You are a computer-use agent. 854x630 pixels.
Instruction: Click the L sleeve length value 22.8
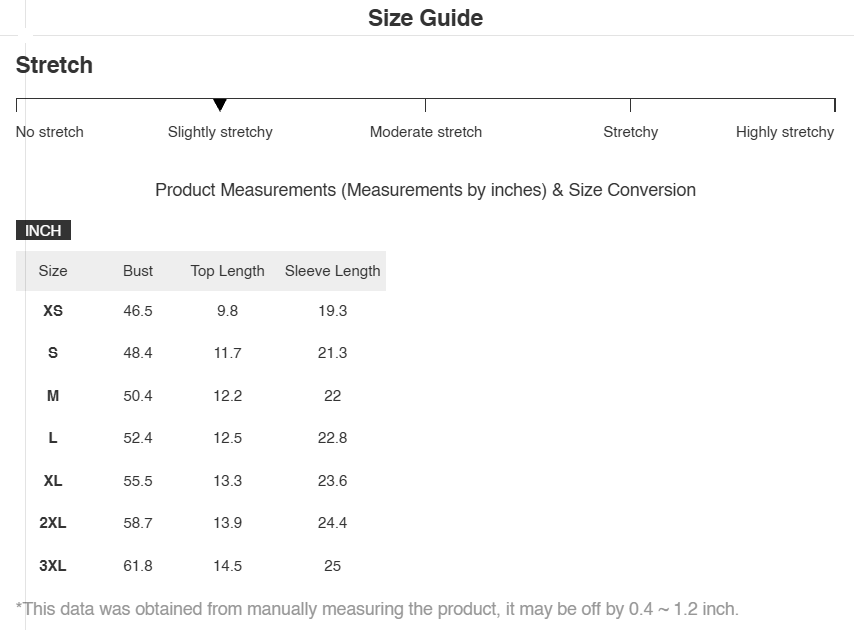333,438
